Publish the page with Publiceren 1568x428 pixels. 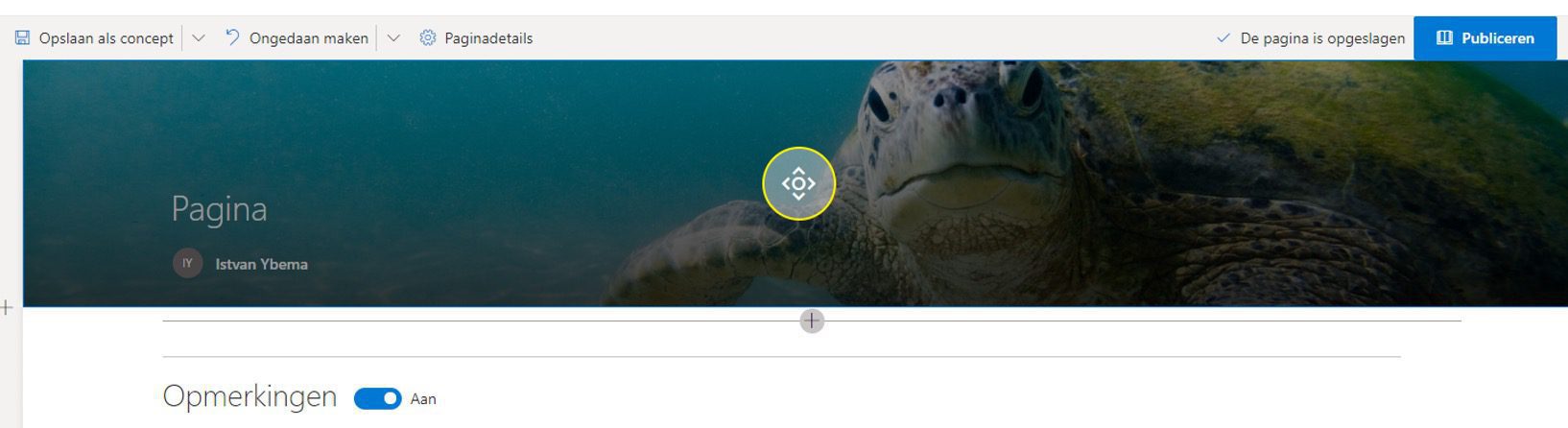tap(1485, 38)
